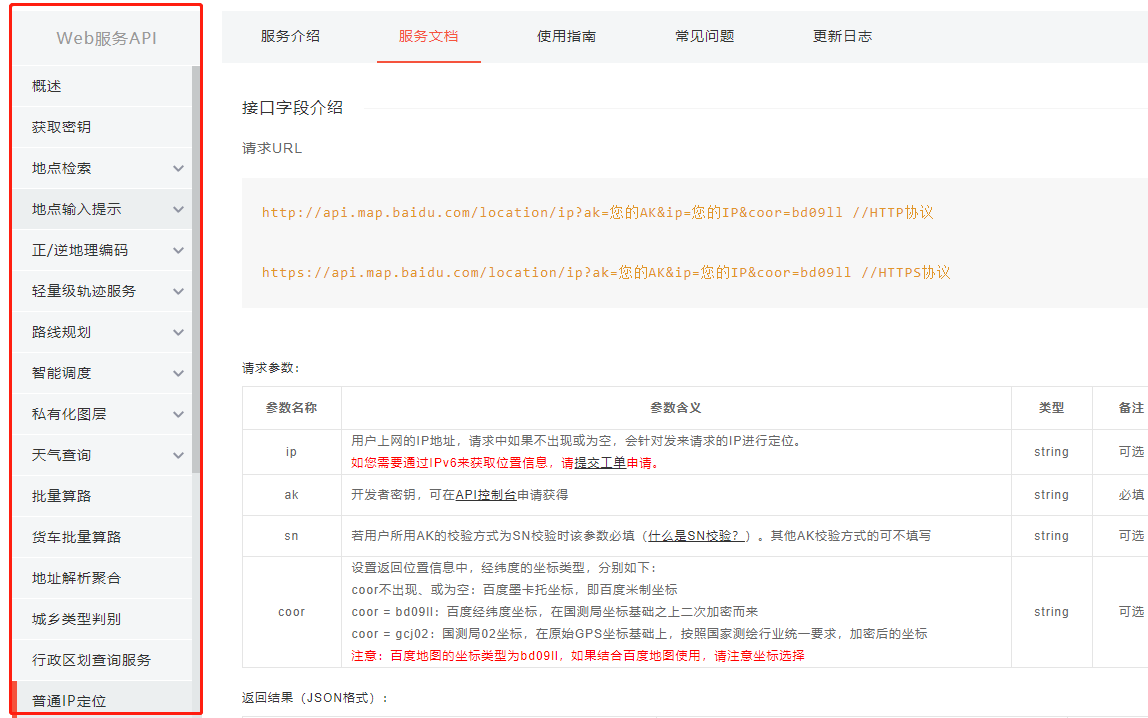Click the coor = gcj02 description line
1148x718 pixels.
pyautogui.click(x=639, y=634)
